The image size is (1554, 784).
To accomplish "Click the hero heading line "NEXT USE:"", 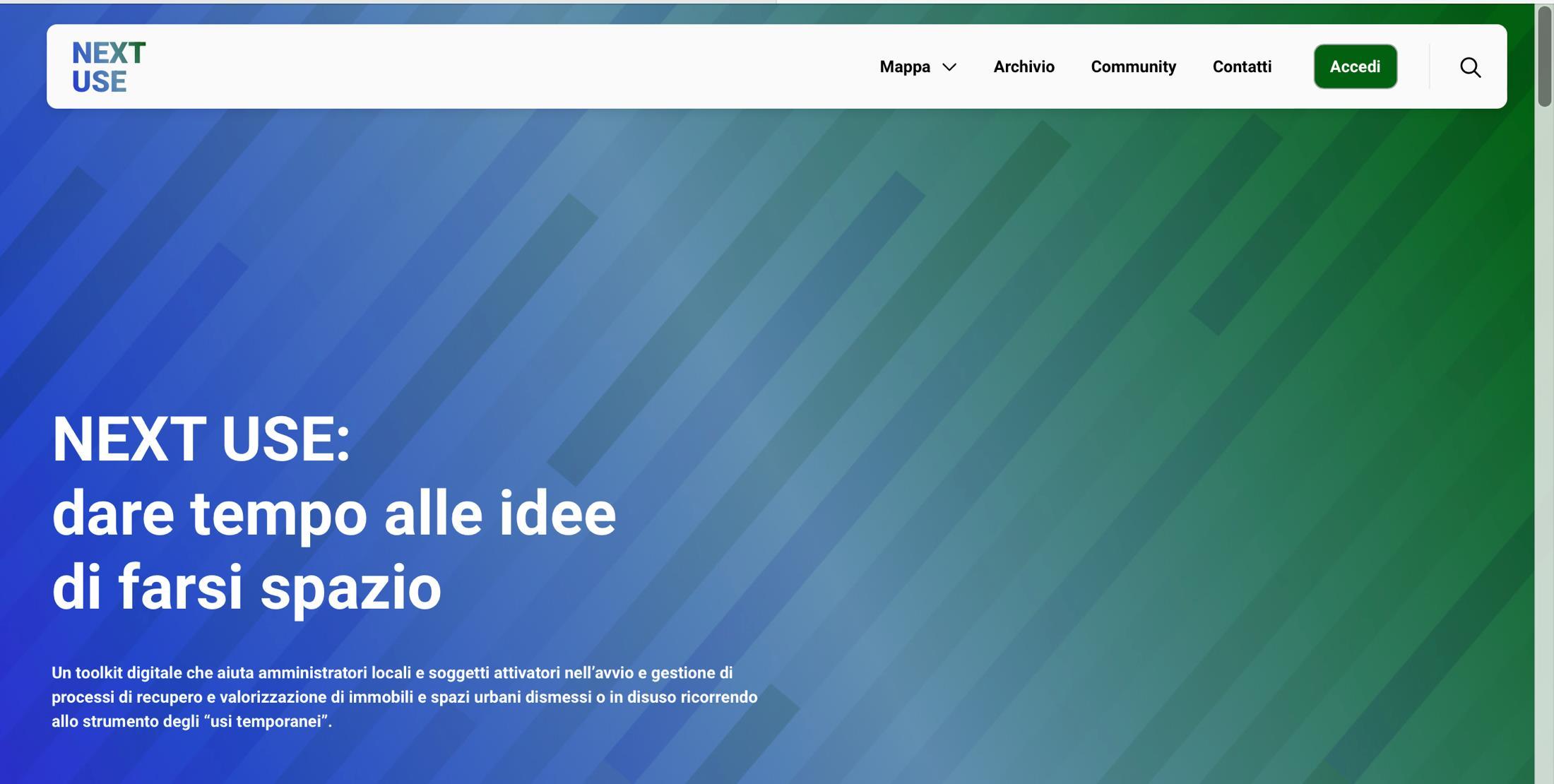I will 201,439.
